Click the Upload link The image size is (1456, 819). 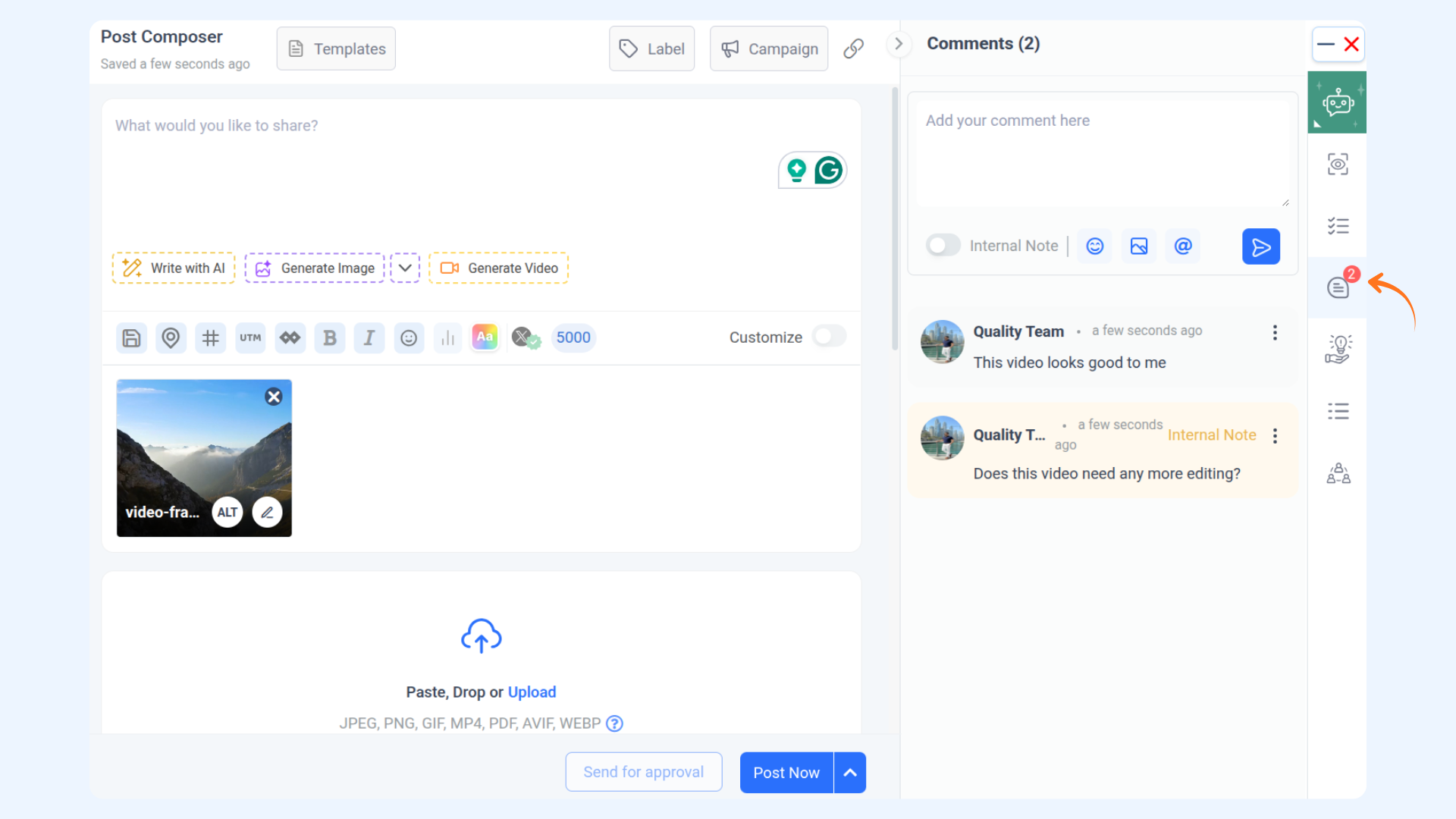click(532, 692)
